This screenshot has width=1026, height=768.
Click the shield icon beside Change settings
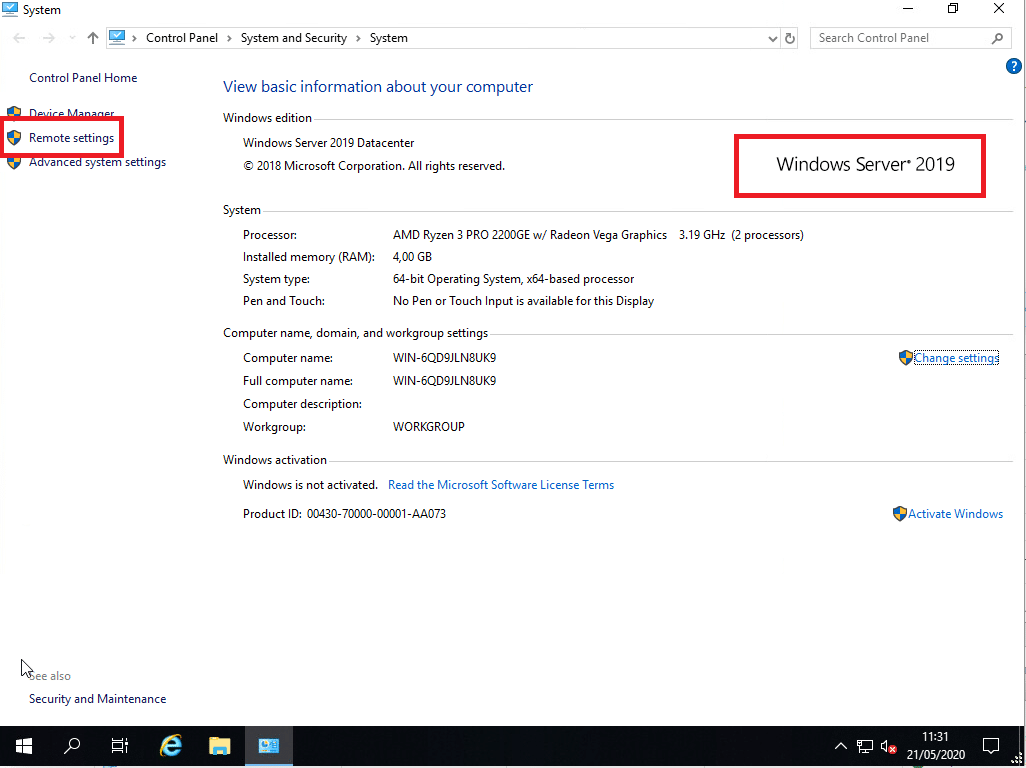click(x=906, y=358)
